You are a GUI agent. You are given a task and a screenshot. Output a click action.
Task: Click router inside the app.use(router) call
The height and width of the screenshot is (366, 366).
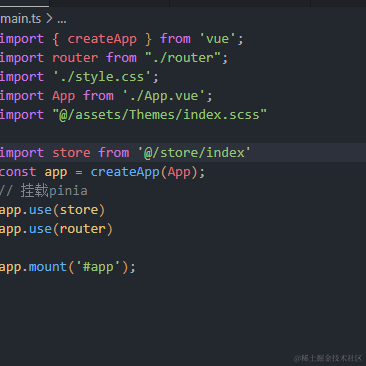pos(83,229)
